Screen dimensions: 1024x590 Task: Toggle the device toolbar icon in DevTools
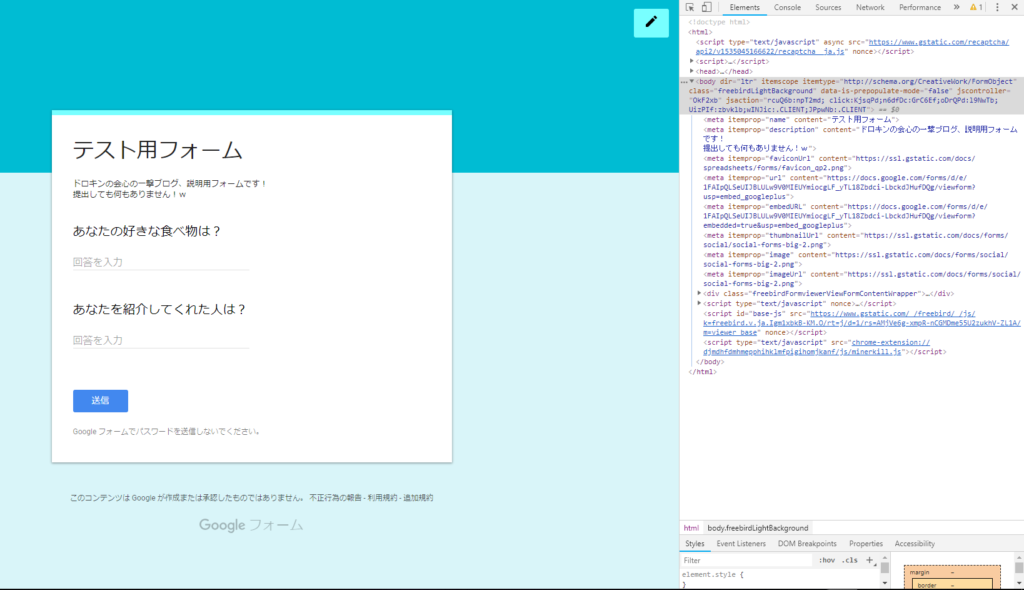(707, 7)
